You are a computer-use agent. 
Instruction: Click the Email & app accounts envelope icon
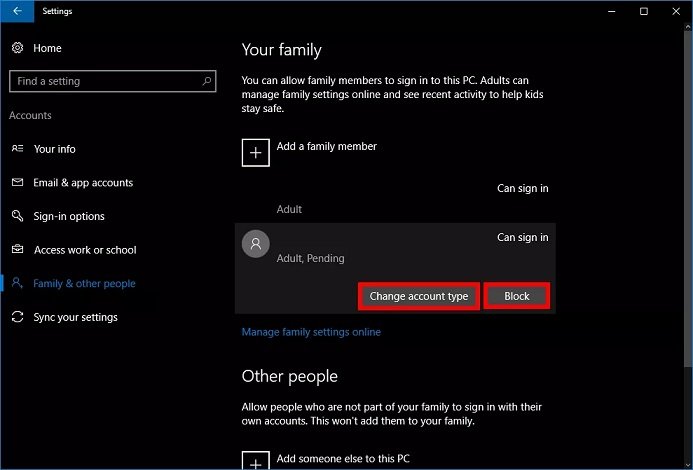coord(17,183)
